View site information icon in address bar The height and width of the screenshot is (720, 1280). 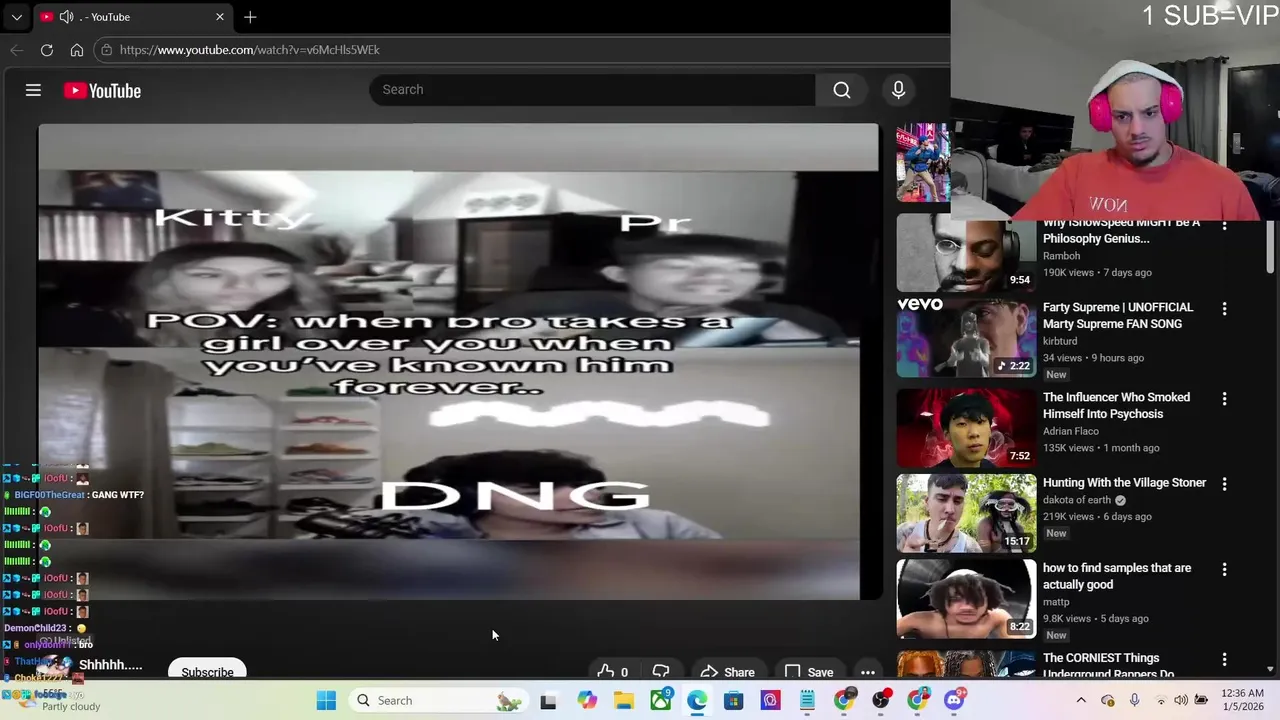coord(106,50)
